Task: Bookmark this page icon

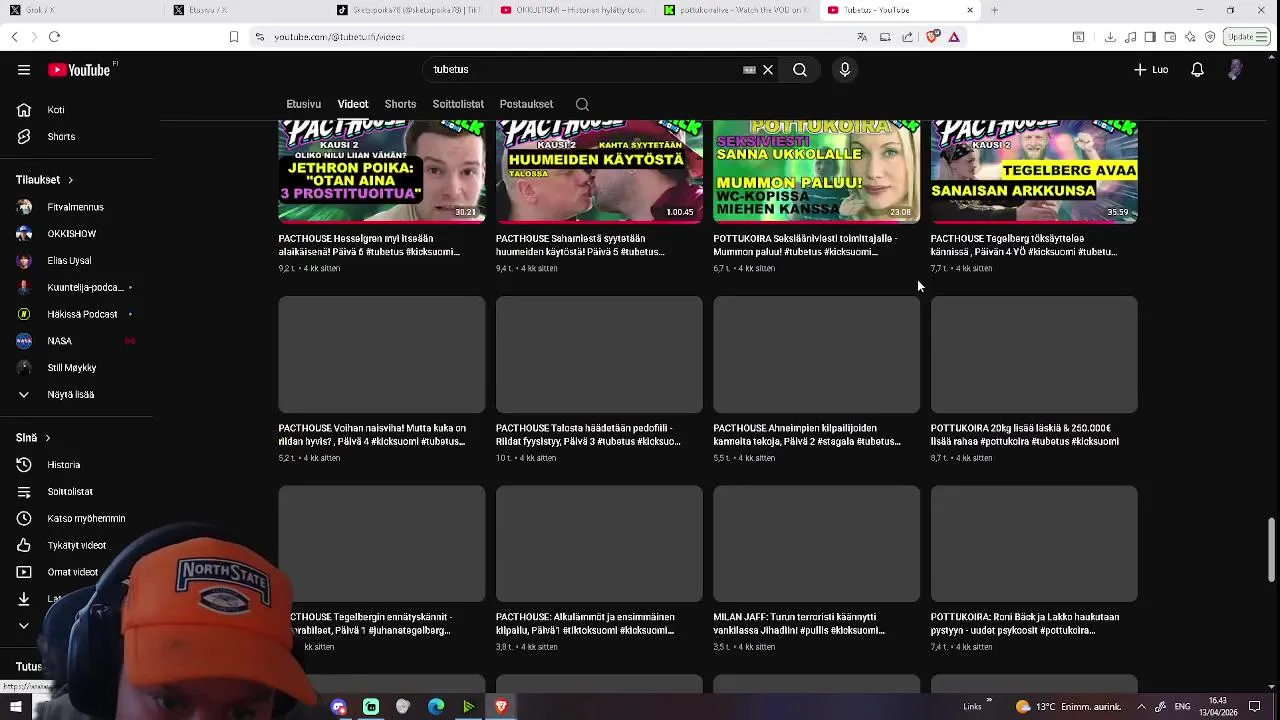Action: click(233, 37)
